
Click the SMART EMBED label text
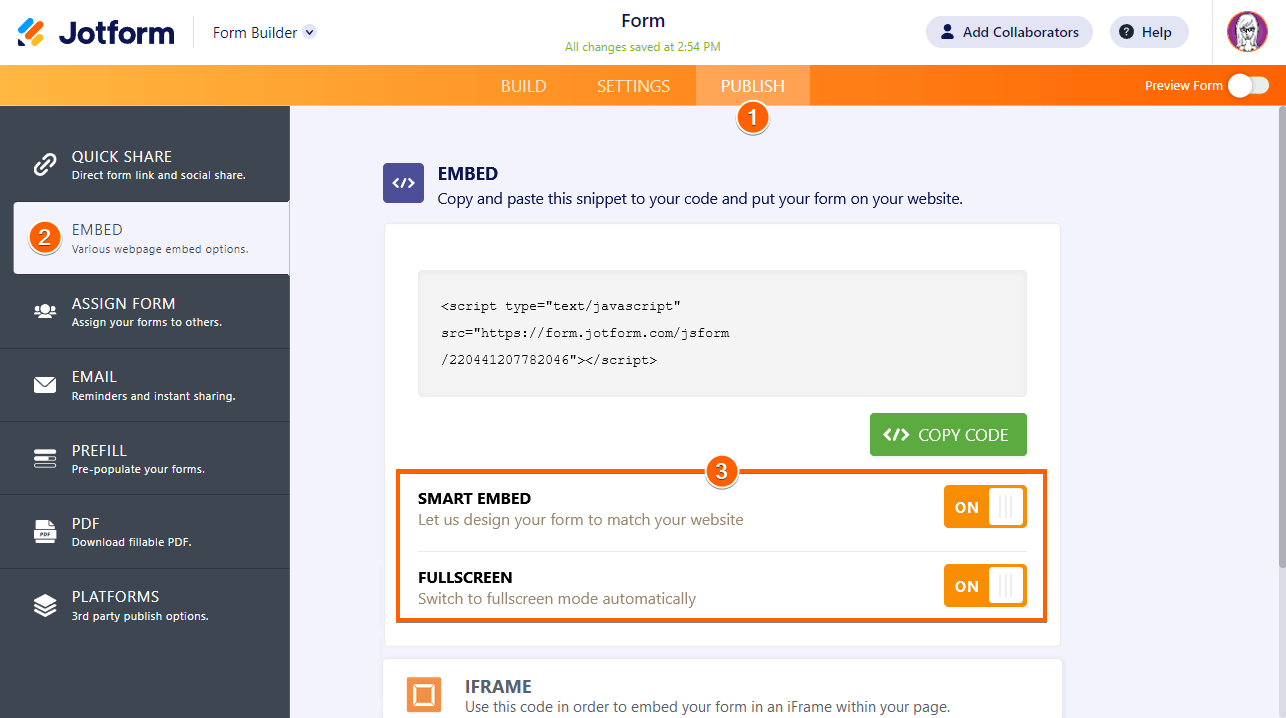(474, 498)
